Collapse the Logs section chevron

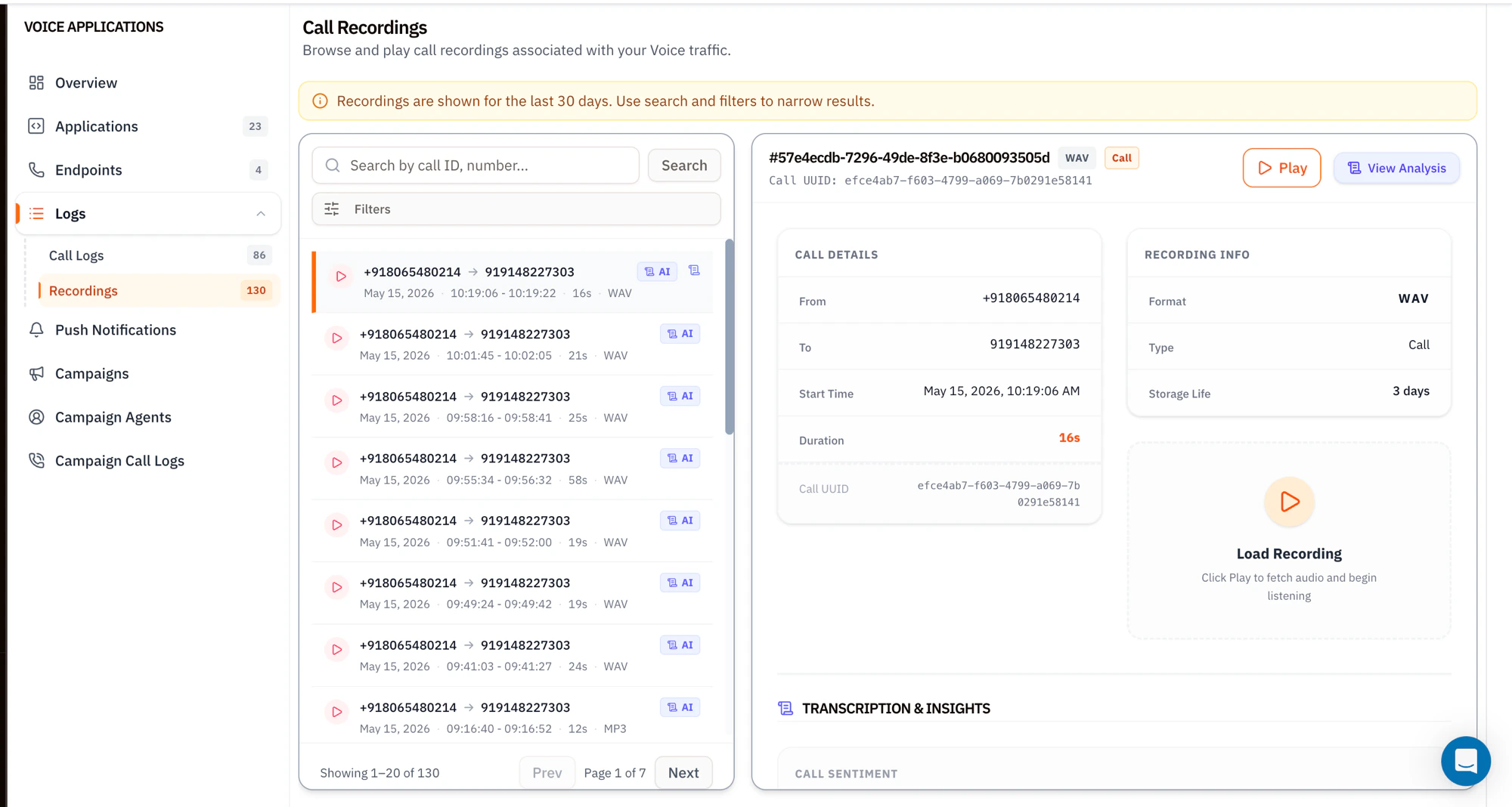click(261, 214)
